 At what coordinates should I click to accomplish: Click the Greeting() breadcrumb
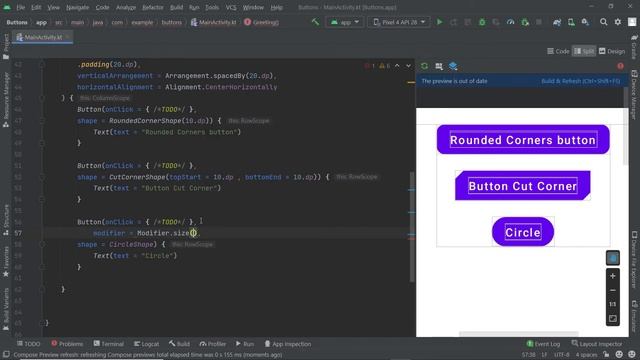point(262,22)
